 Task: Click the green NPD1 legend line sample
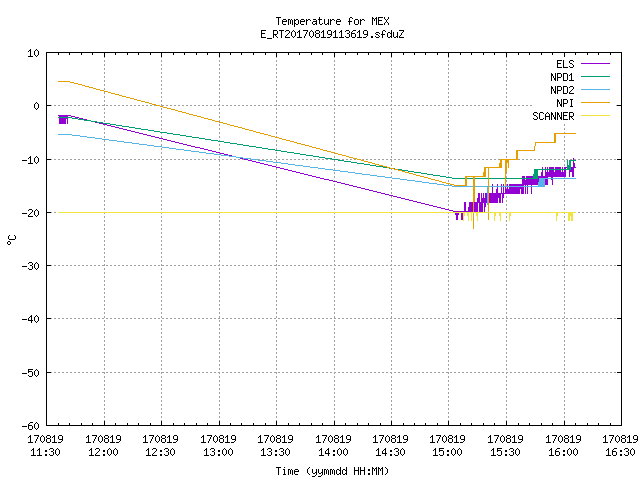tap(595, 77)
